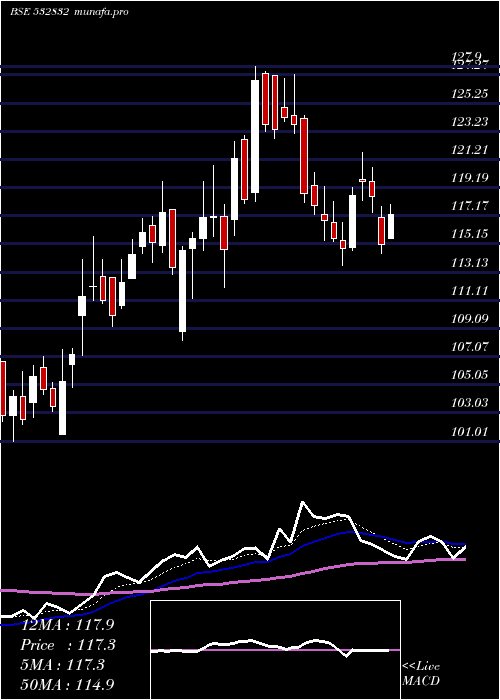
Task: Click the 12MA : 117.9 readout
Action: pos(69,625)
